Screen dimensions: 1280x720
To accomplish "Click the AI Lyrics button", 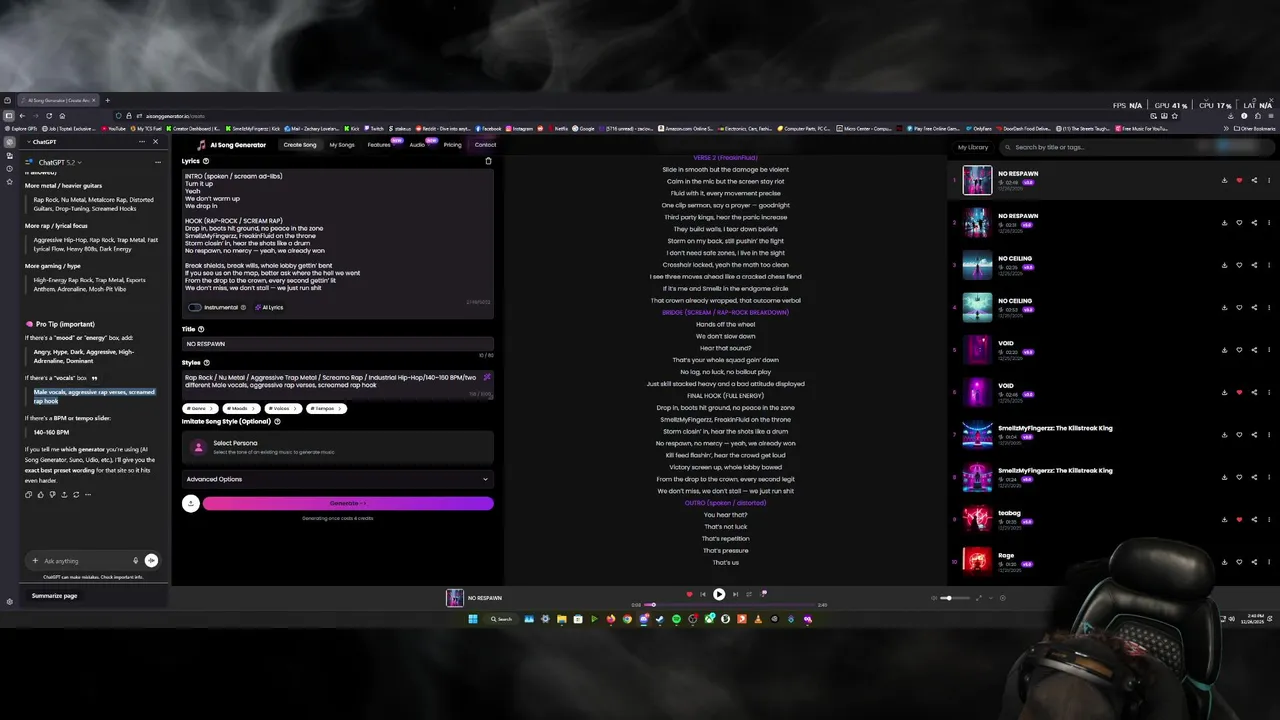I will [x=269, y=307].
